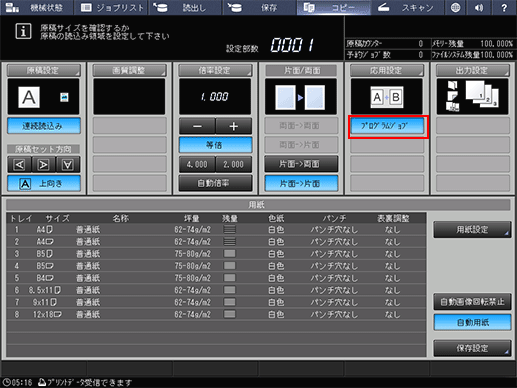
Task: Open the ジョブリスト tab
Action: tap(111, 8)
